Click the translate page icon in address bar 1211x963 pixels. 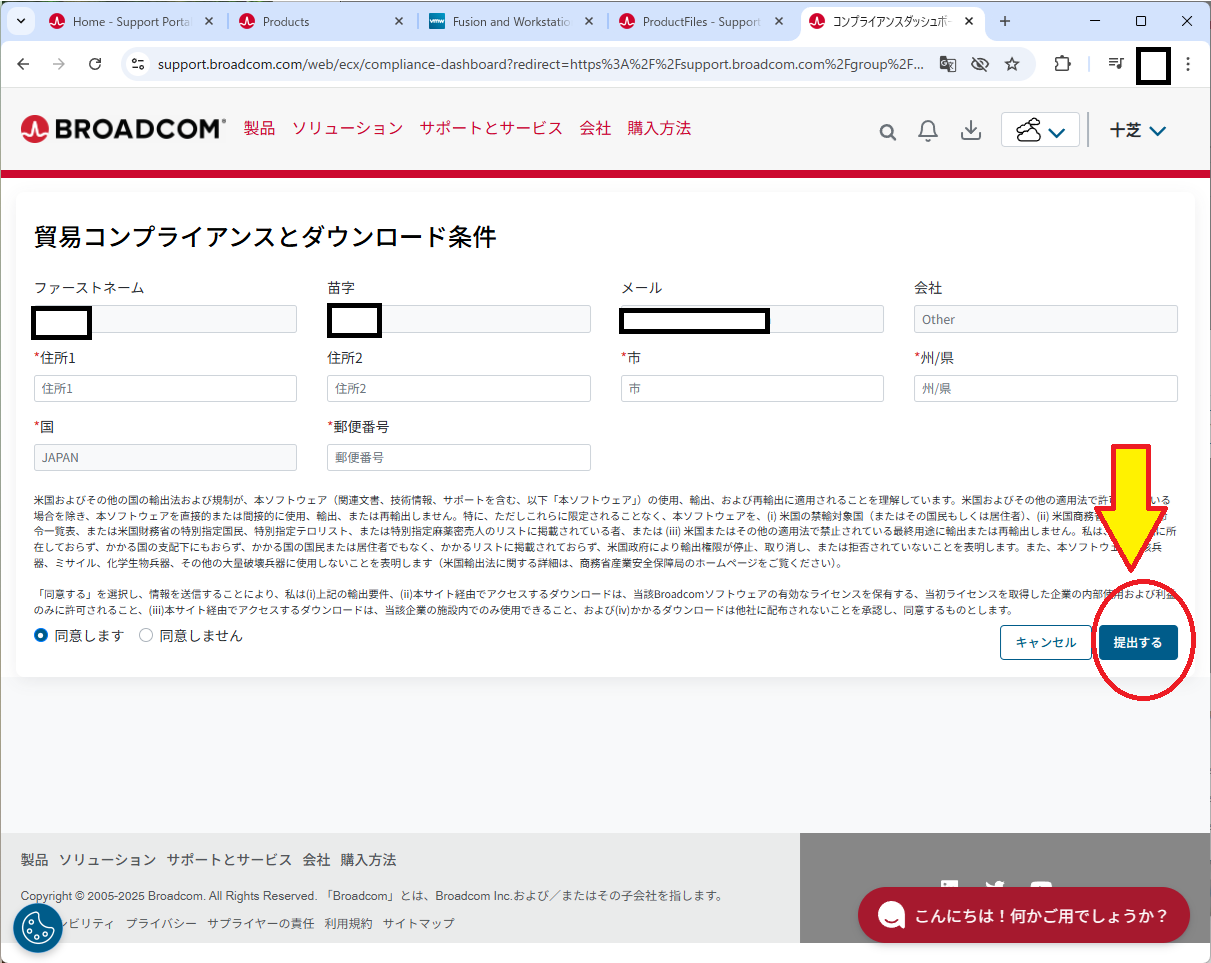tap(947, 64)
